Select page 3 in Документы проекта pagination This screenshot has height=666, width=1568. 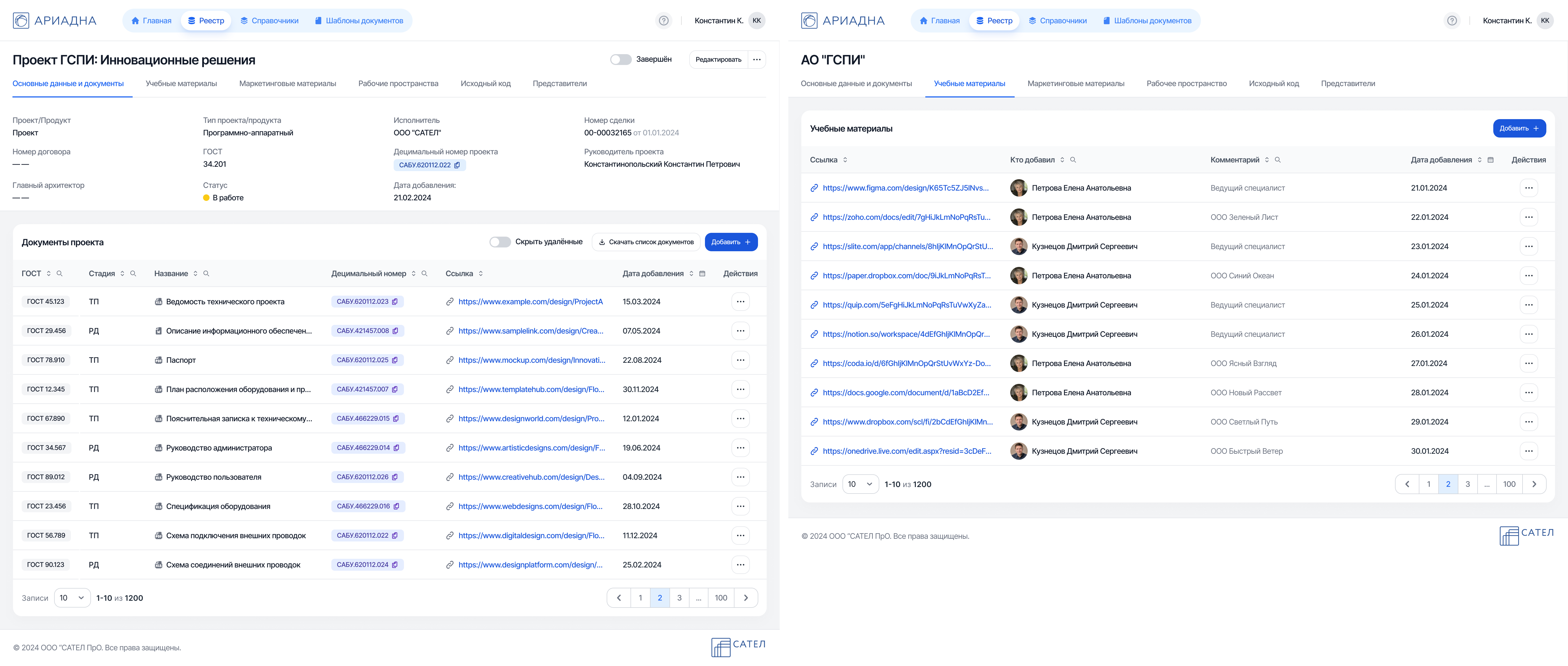pos(679,598)
